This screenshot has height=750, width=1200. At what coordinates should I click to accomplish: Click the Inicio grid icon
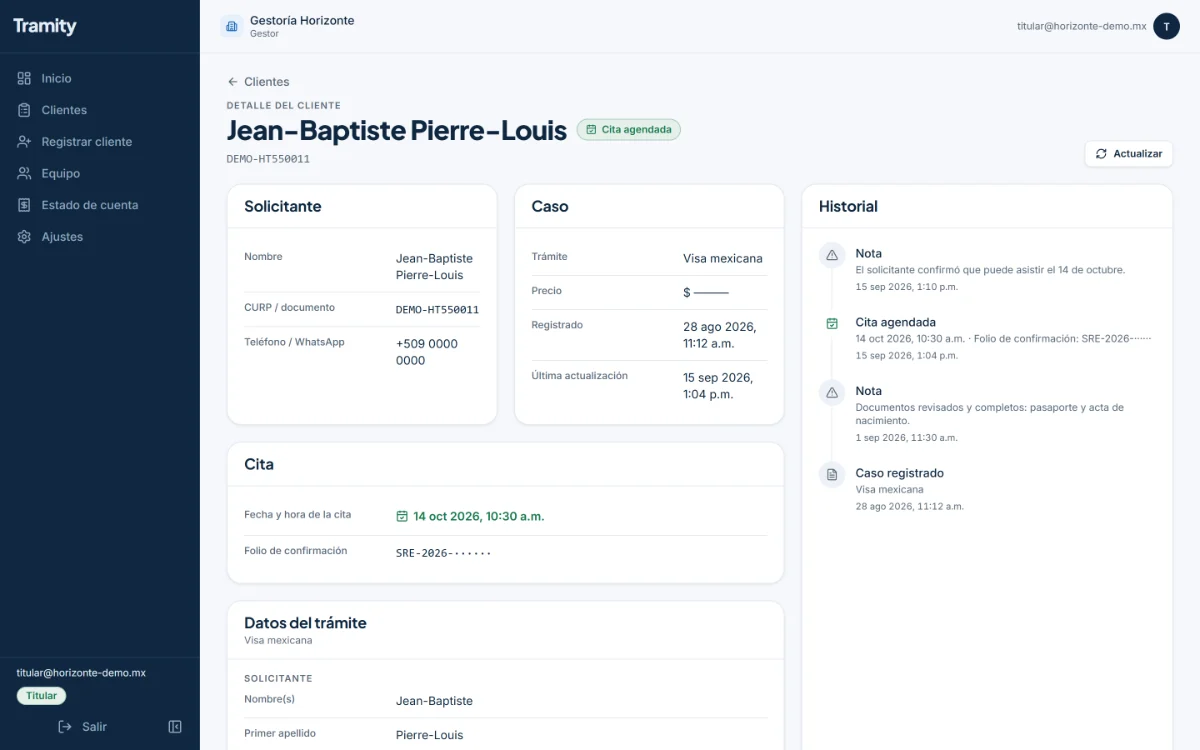pos(24,78)
